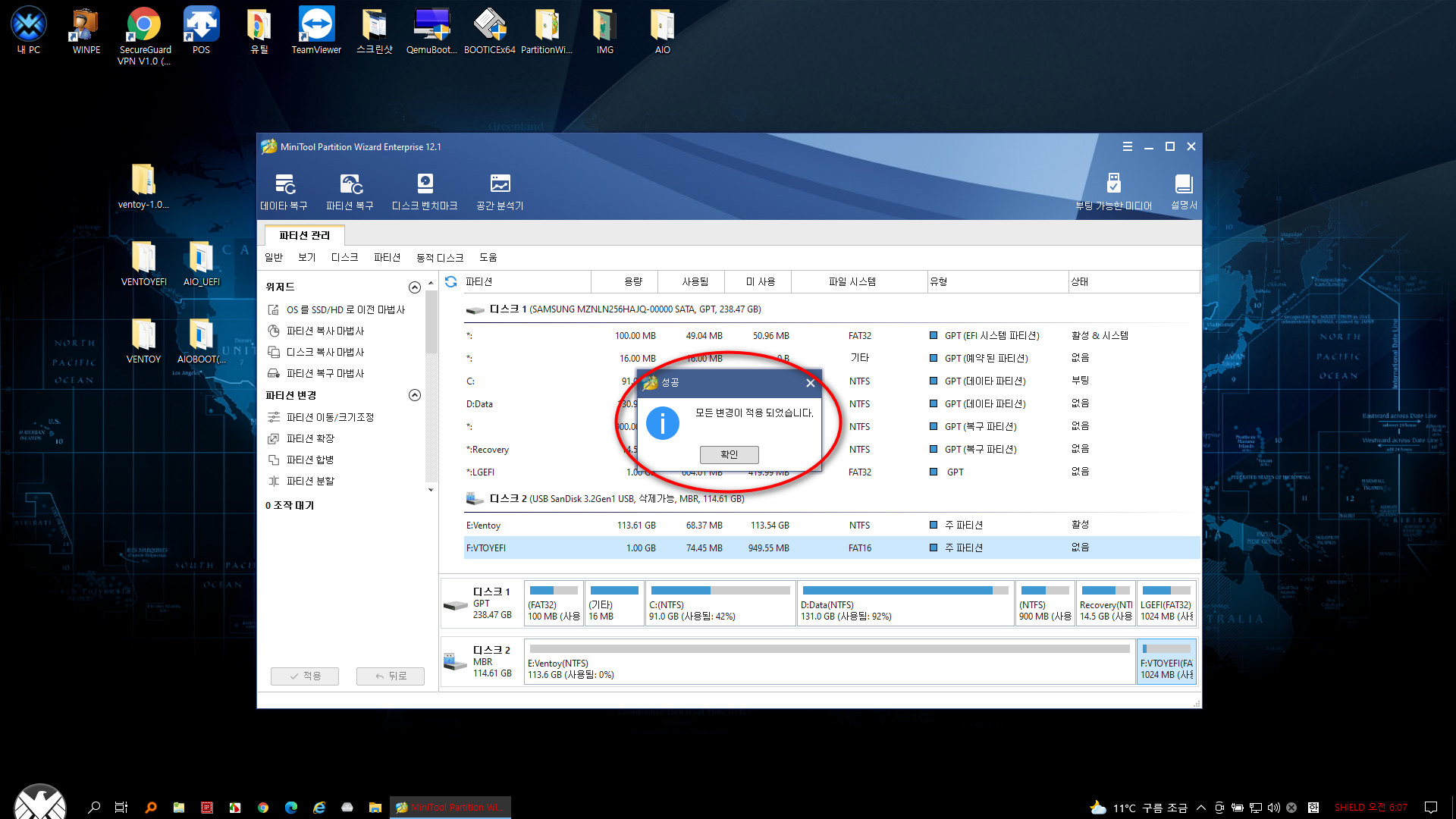
Task: Select F:VTOYEFI block in disk map
Action: click(1166, 662)
